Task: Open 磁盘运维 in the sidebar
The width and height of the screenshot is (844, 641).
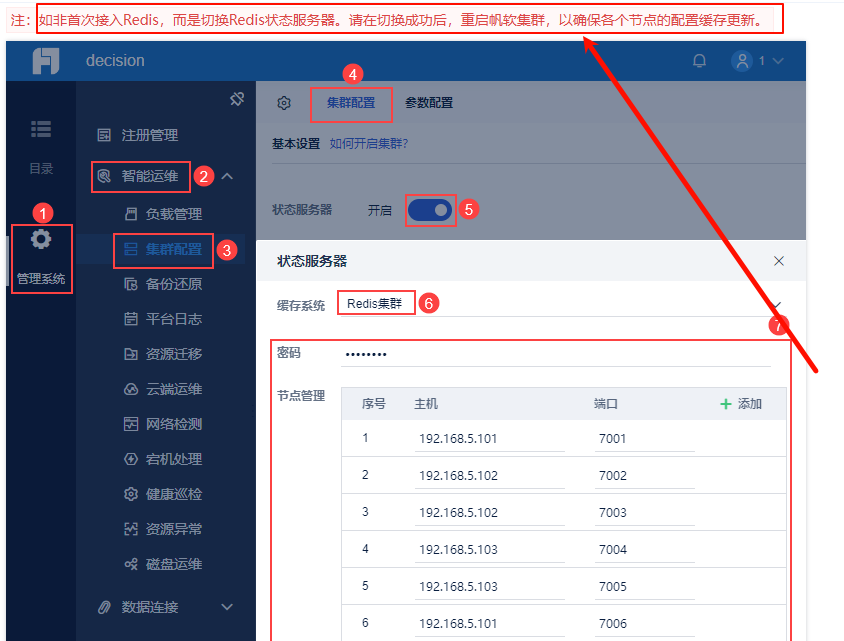Action: pyautogui.click(x=174, y=564)
